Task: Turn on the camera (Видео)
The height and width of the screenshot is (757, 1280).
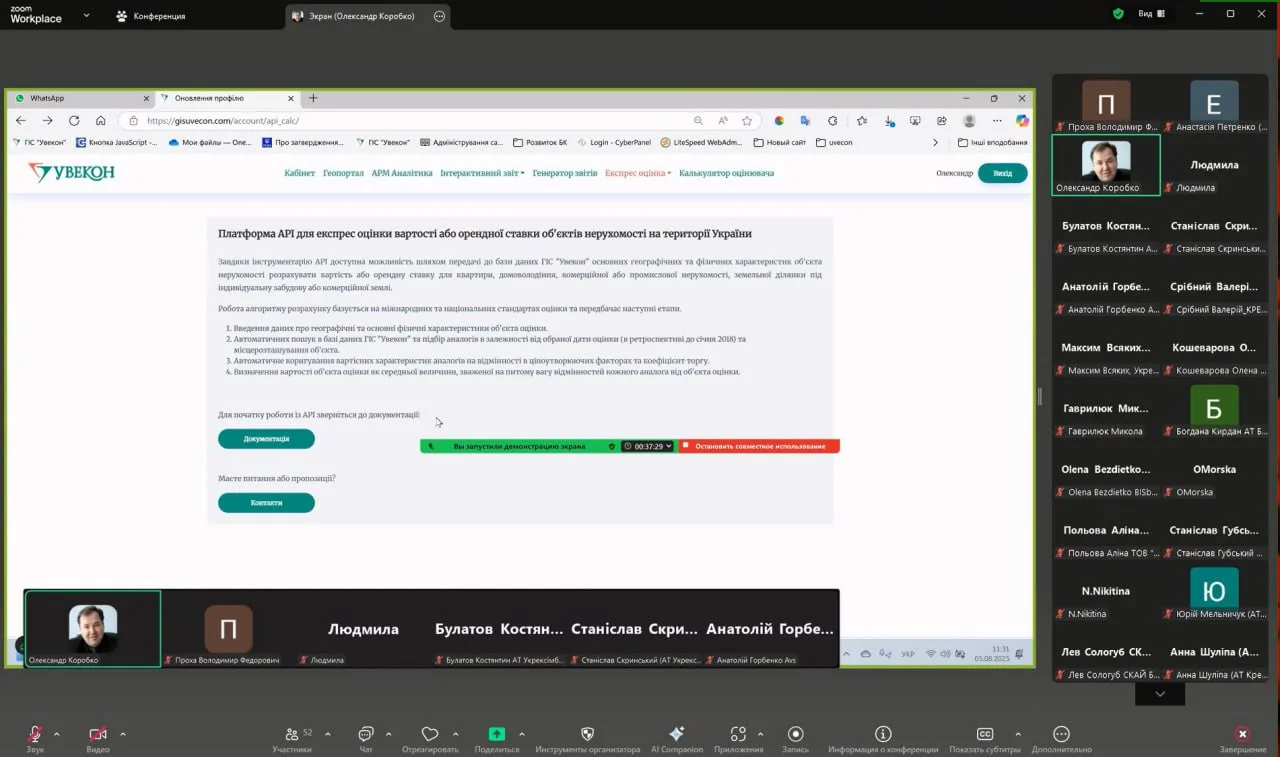Action: point(98,734)
